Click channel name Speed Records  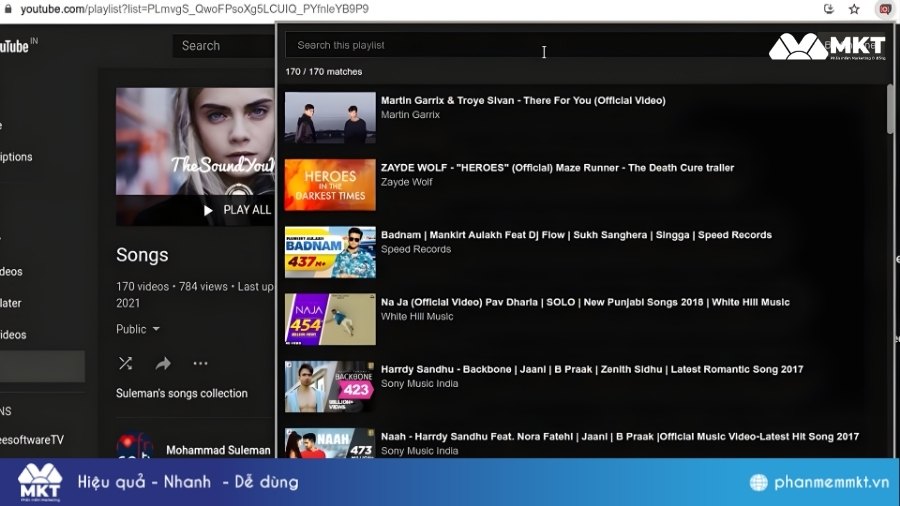(416, 249)
